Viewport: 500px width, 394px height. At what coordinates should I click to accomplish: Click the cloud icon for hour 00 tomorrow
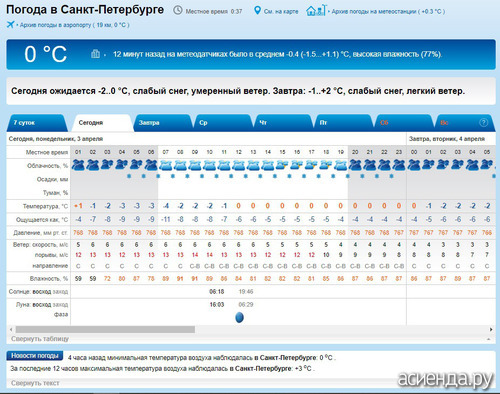coord(414,165)
